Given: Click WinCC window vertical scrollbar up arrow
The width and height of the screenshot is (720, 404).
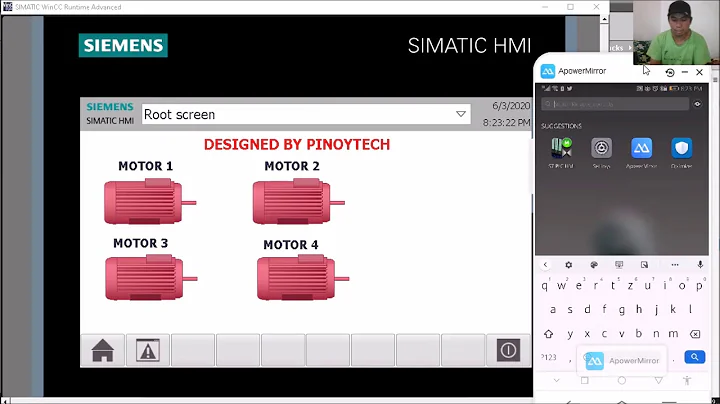Looking at the screenshot, I should coord(604,19).
